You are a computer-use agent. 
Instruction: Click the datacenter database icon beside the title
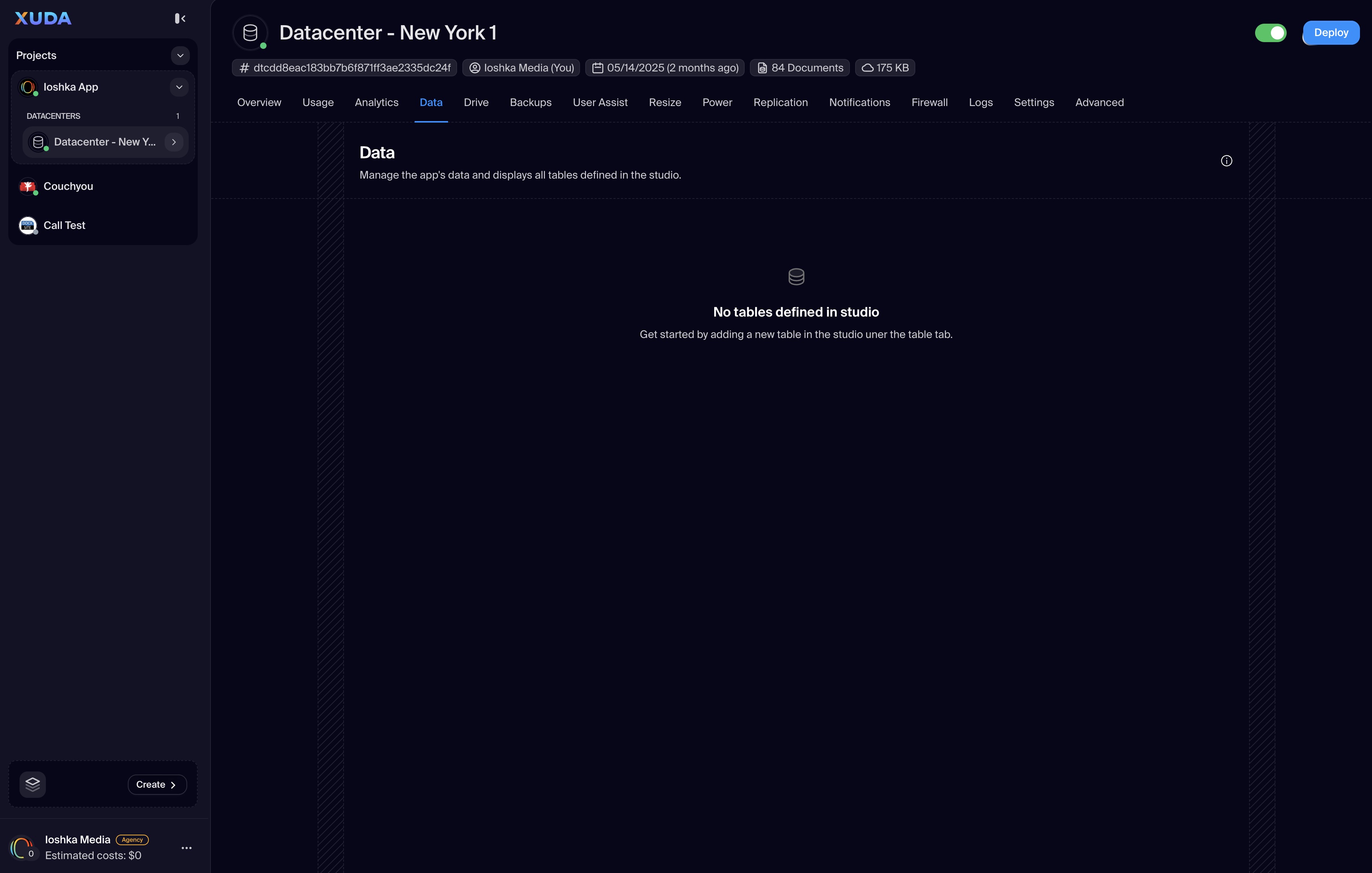coord(250,33)
